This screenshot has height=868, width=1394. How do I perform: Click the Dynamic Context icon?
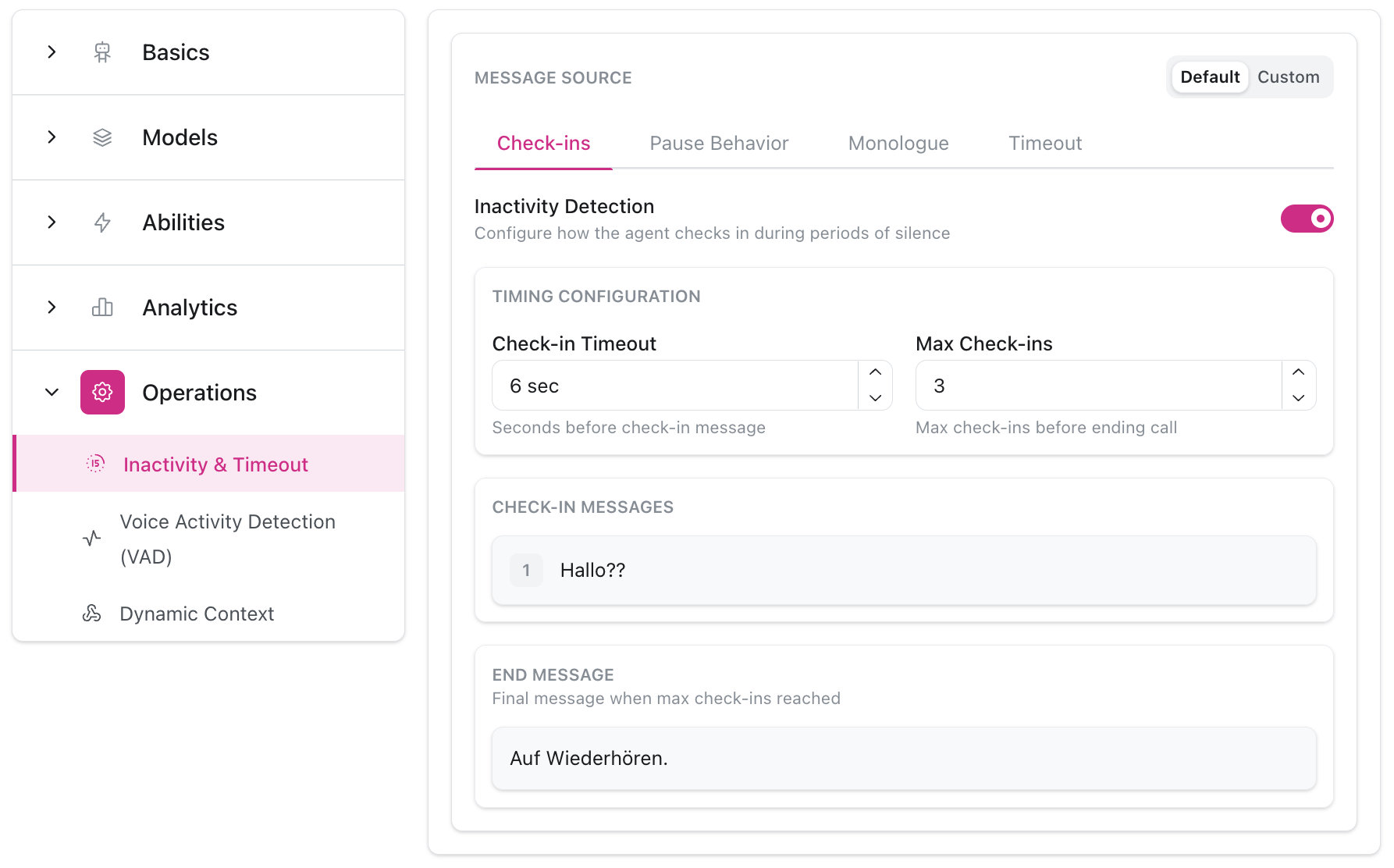(x=91, y=614)
